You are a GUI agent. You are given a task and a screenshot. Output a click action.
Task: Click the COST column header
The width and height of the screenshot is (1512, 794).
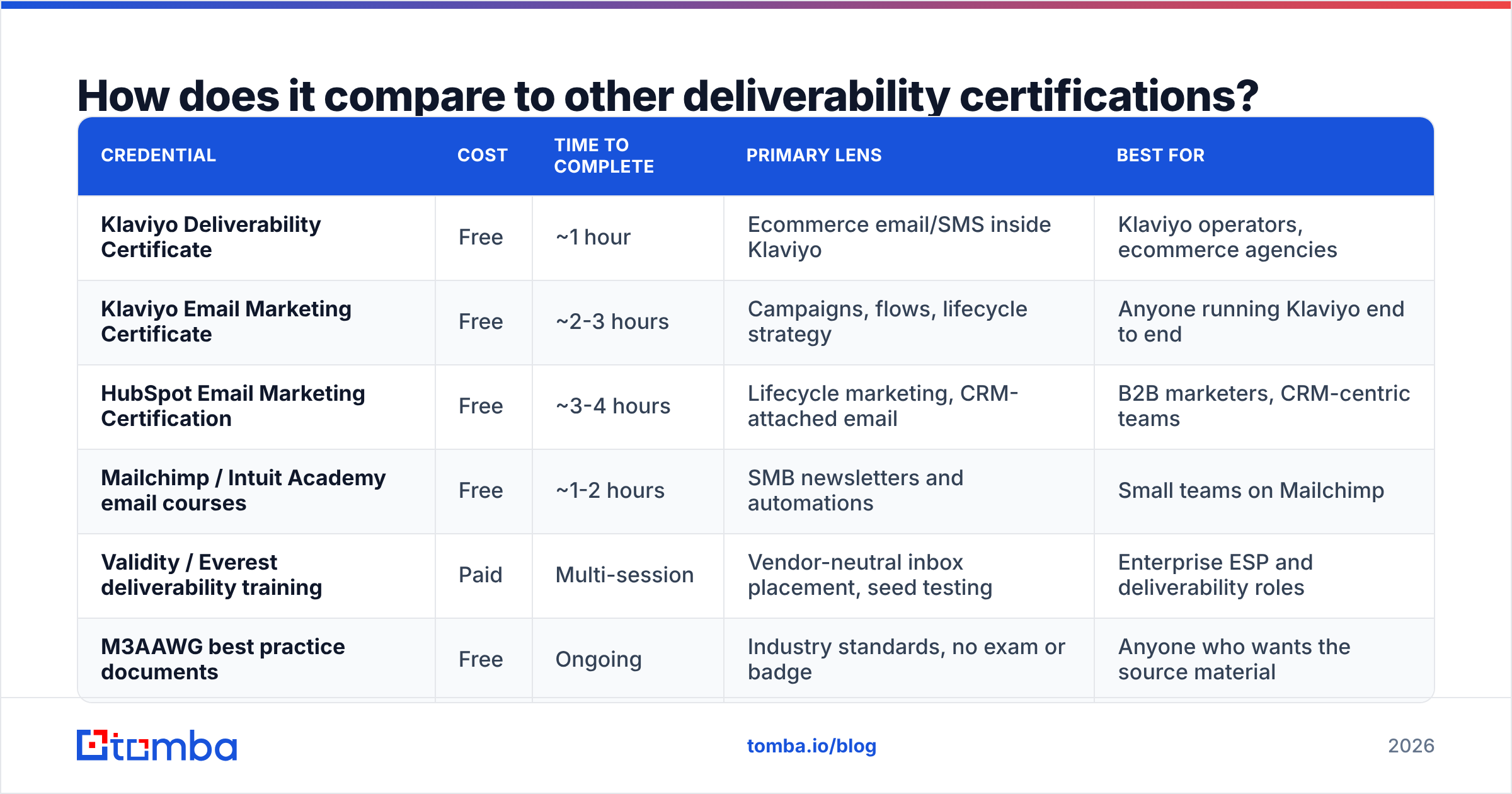pyautogui.click(x=483, y=155)
